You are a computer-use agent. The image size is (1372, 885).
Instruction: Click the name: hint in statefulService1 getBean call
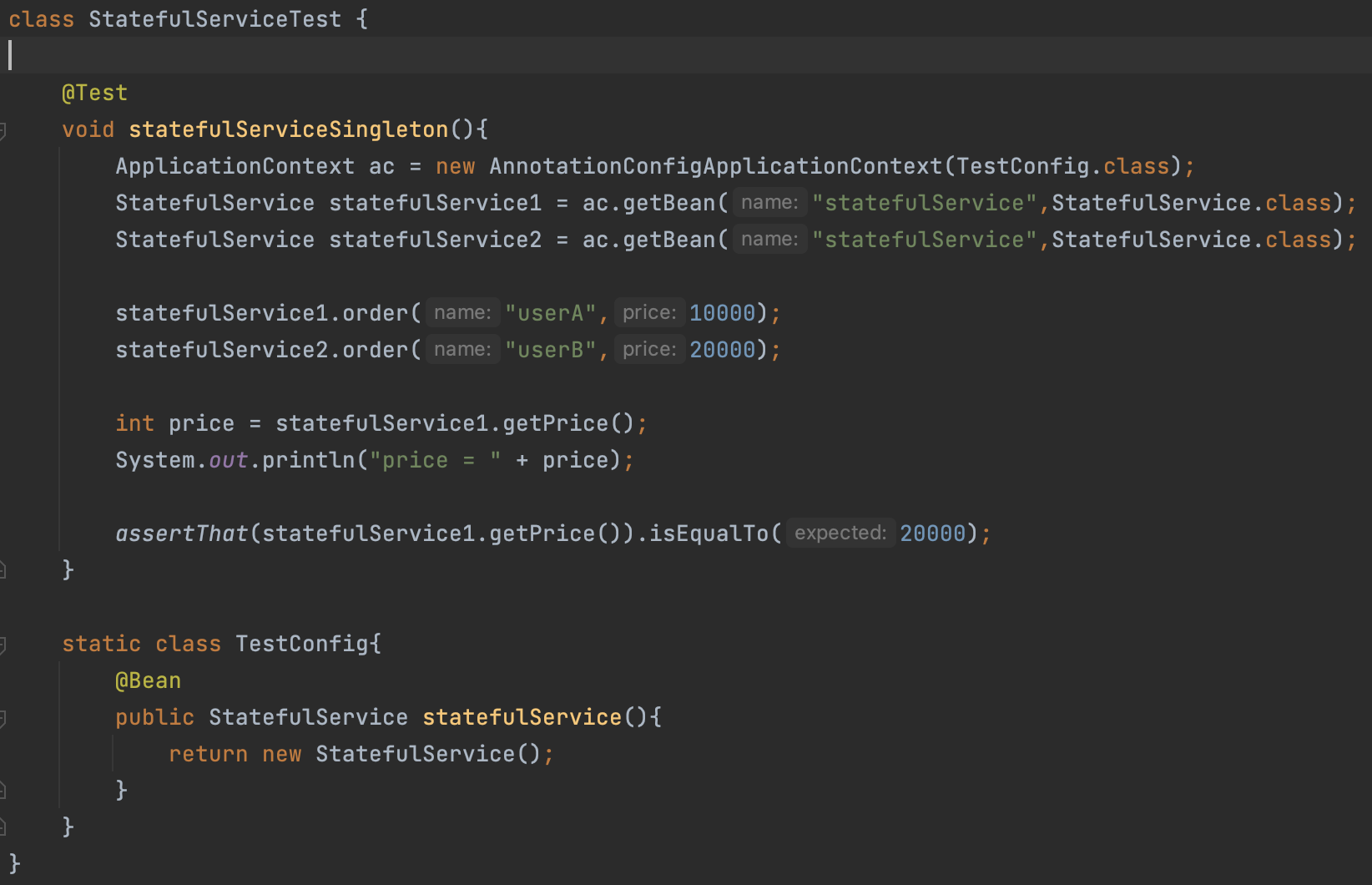point(769,203)
